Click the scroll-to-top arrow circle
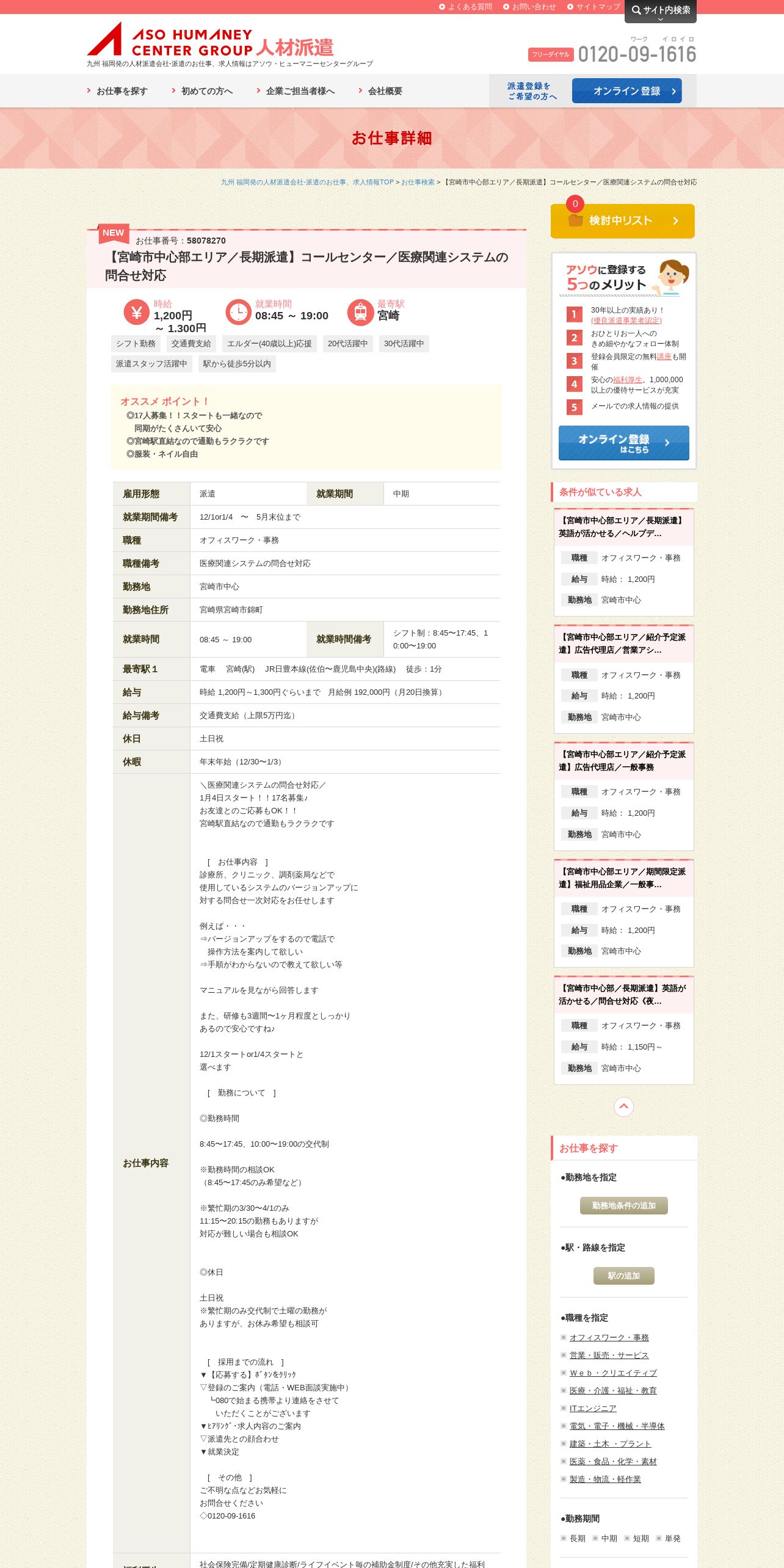Viewport: 784px width, 1568px height. point(623,1106)
